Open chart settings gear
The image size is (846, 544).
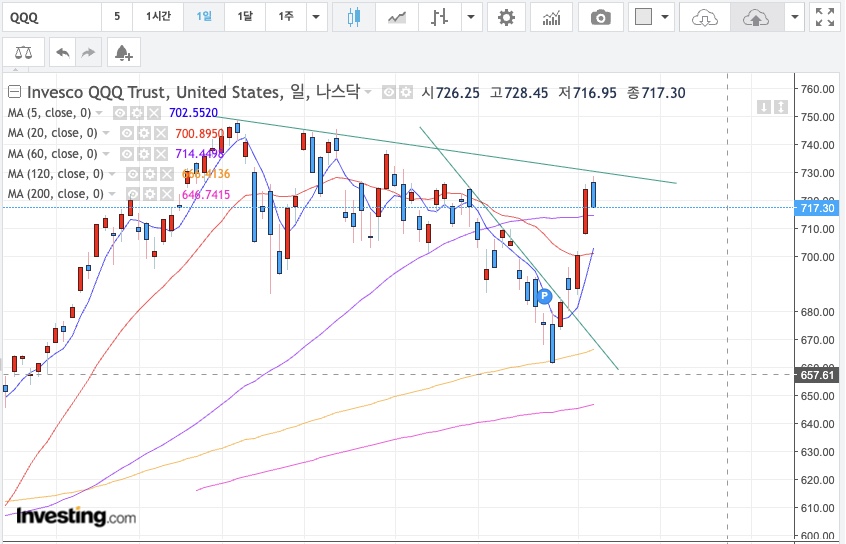pos(506,17)
